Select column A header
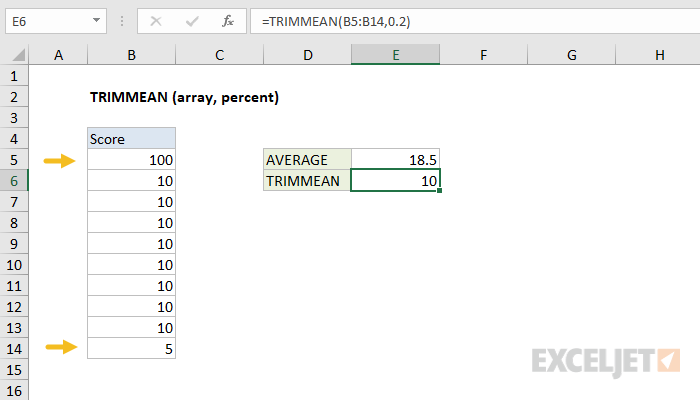The width and height of the screenshot is (700, 400). pyautogui.click(x=58, y=55)
